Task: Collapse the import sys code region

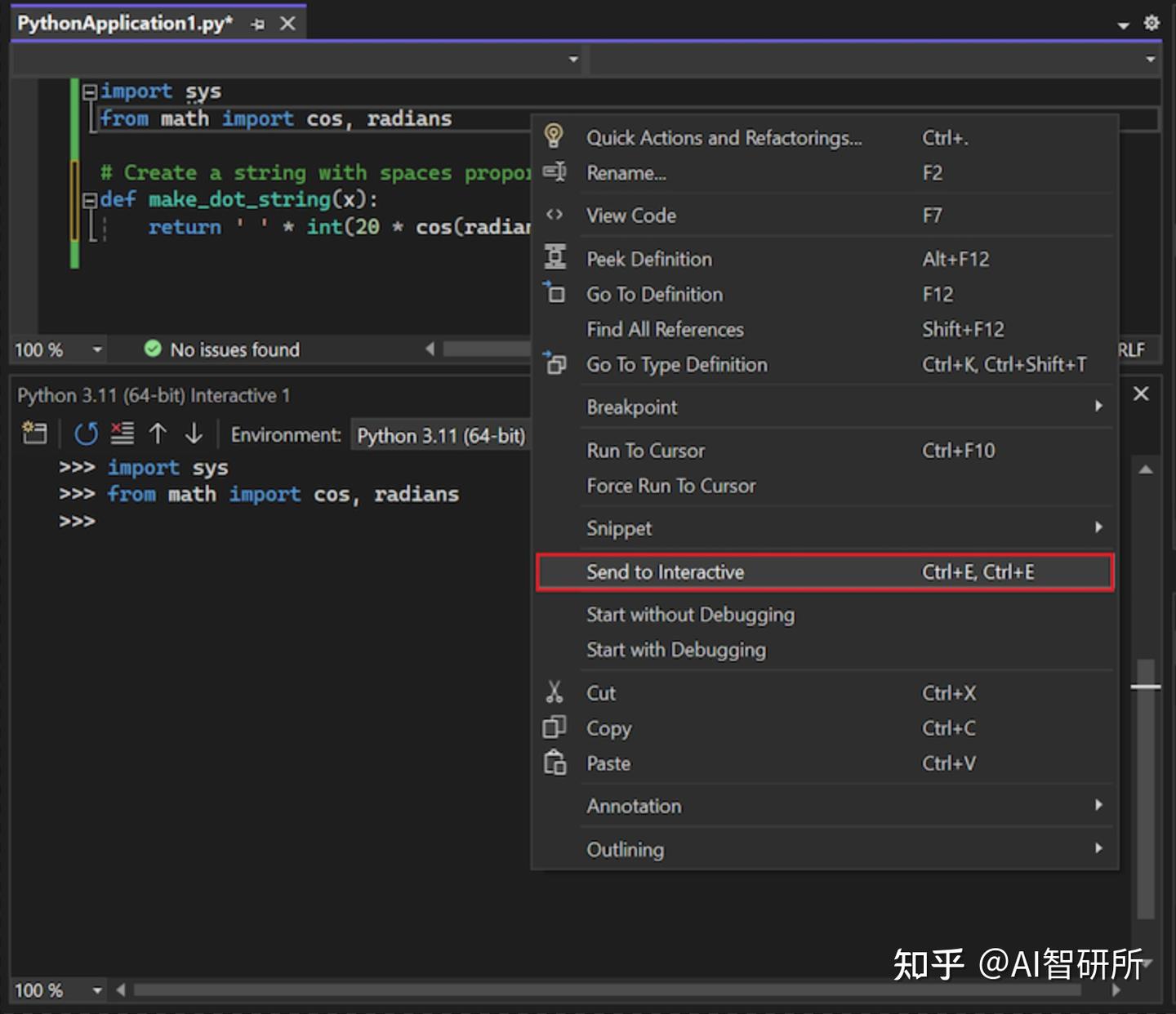Action: click(91, 91)
